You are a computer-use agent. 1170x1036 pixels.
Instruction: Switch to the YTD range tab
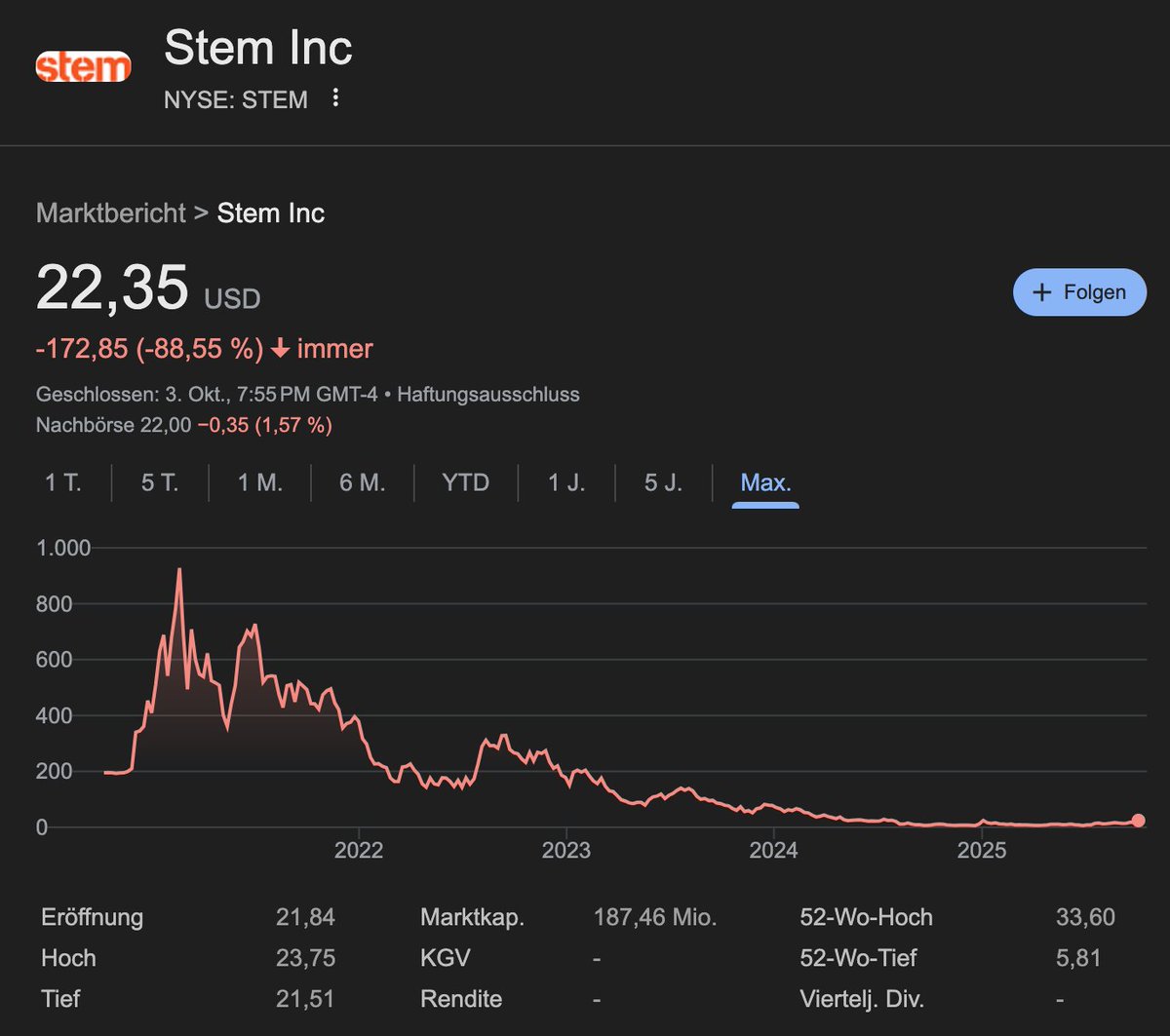465,482
